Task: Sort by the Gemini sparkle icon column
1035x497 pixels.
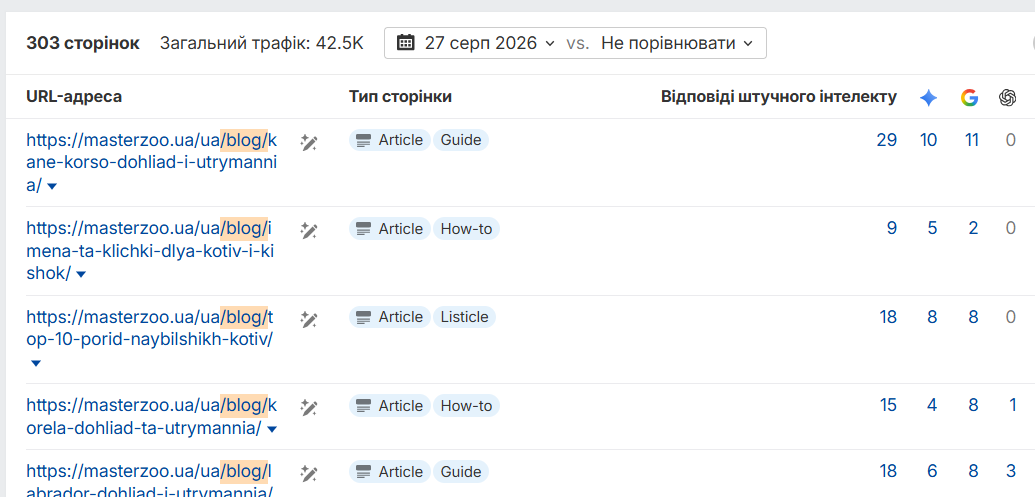Action: (928, 98)
